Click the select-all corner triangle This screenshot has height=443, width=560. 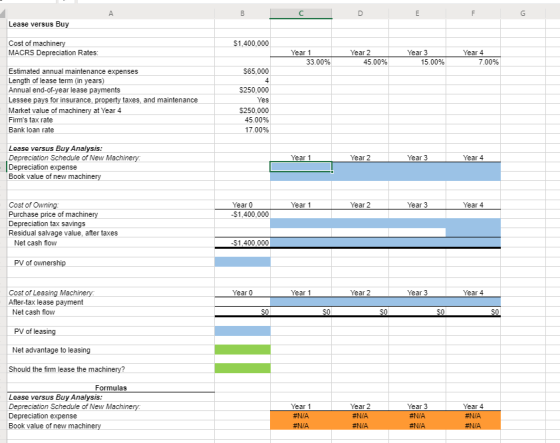click(3, 14)
